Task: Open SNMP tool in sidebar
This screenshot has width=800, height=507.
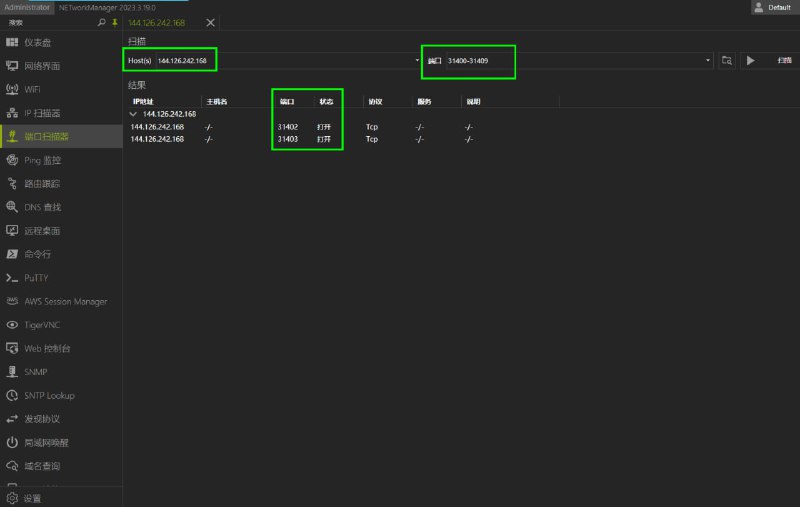Action: (36, 372)
